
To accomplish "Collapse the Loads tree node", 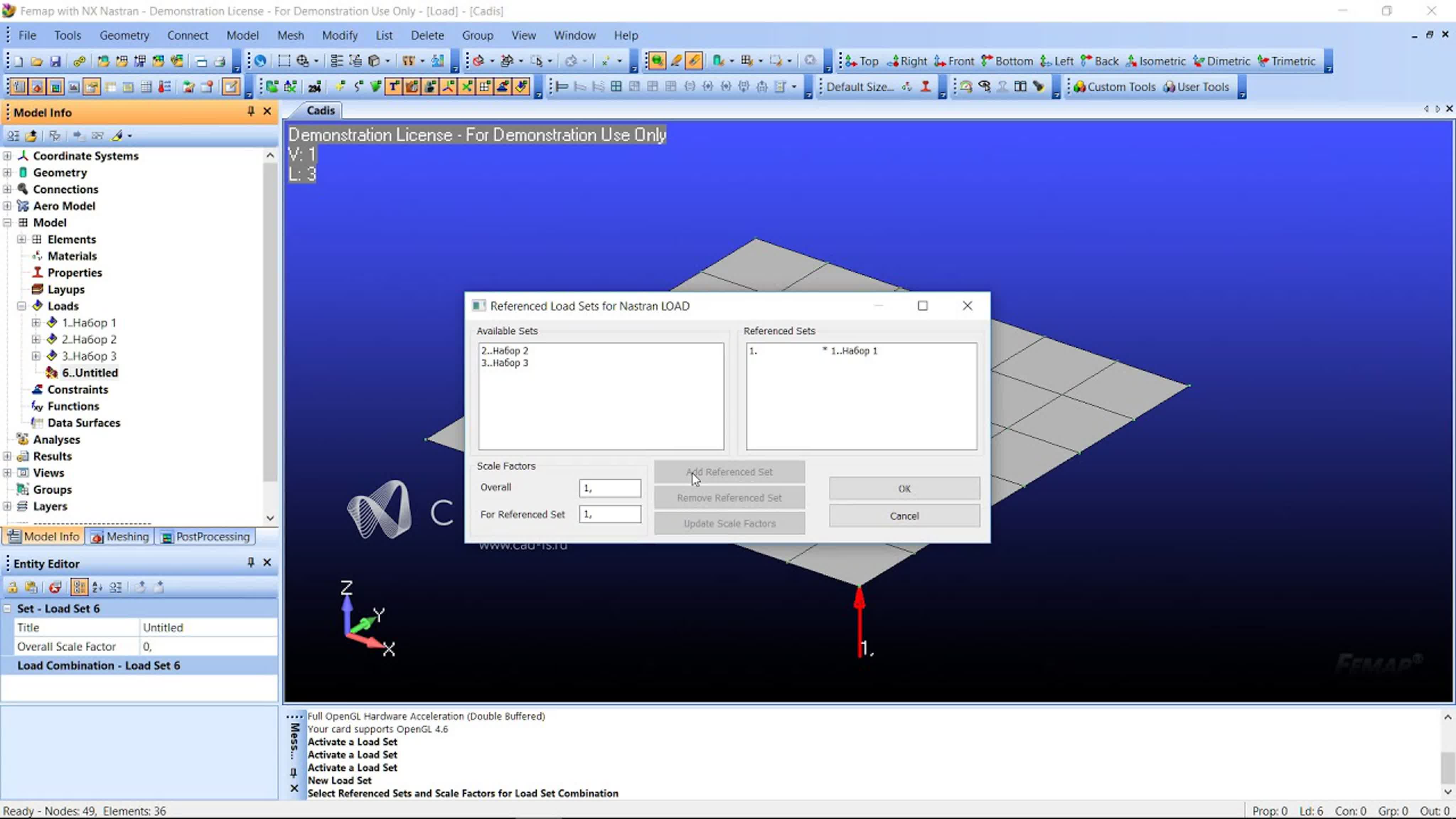I will (x=21, y=306).
